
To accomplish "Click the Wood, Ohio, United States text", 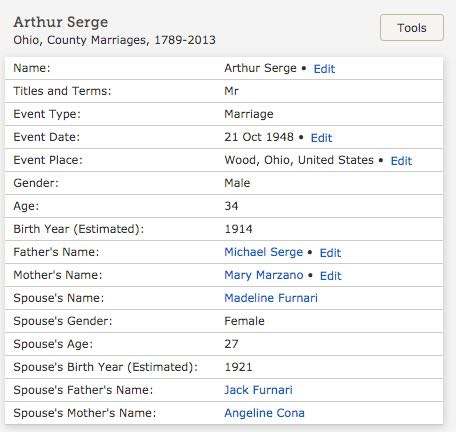I will click(x=299, y=160).
